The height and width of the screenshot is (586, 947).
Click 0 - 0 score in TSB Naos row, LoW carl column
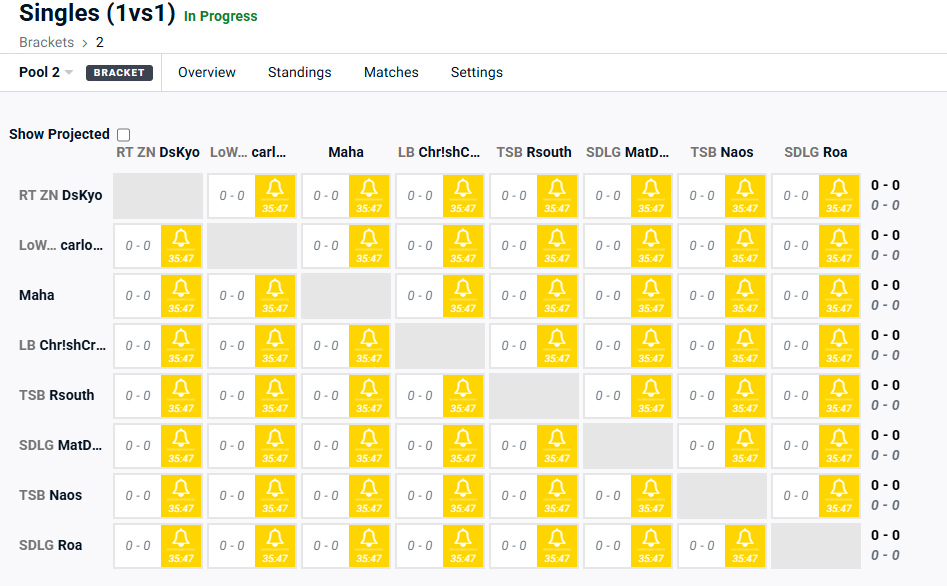232,497
